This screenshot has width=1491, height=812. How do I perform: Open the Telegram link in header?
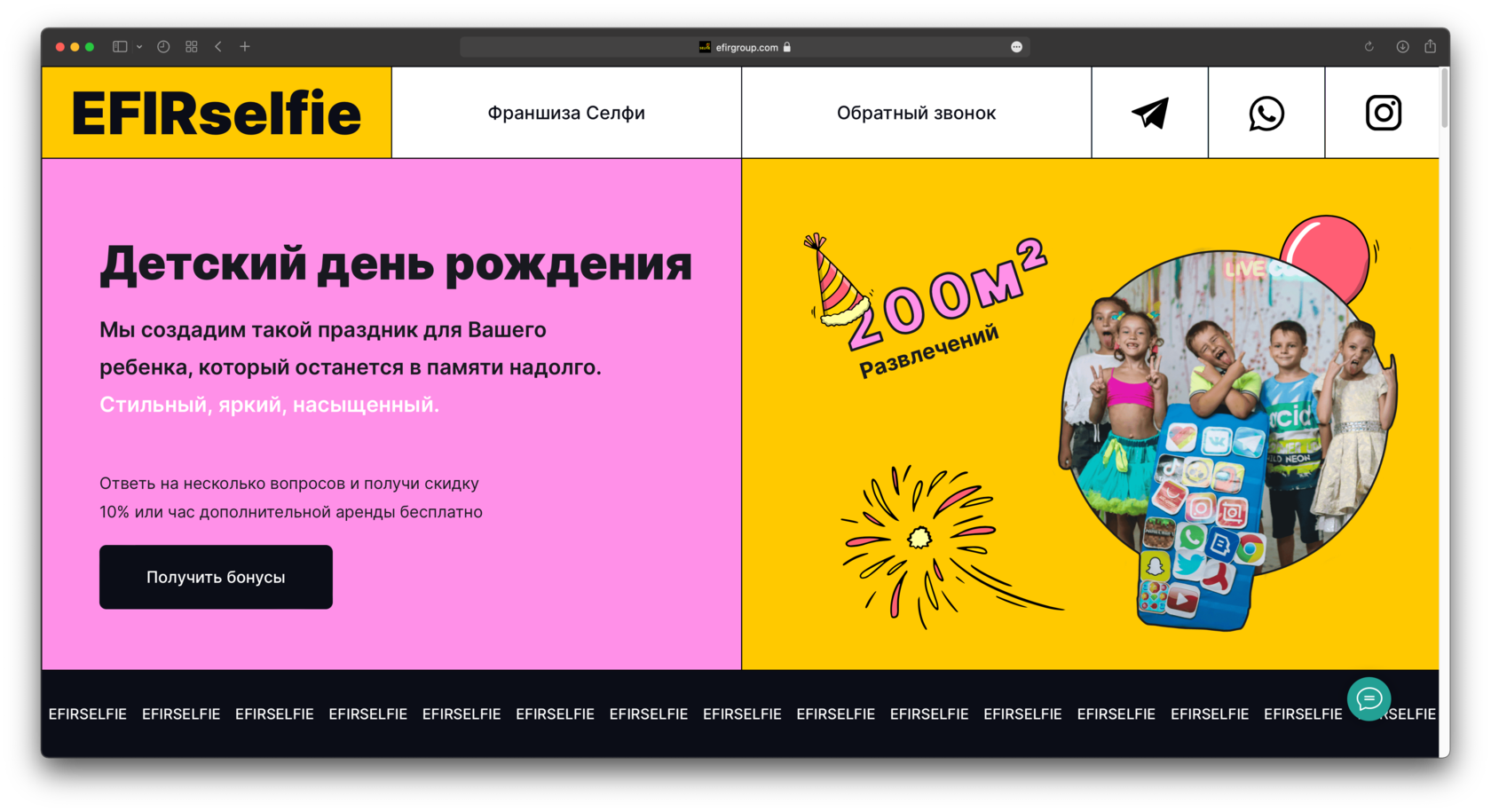[1149, 113]
